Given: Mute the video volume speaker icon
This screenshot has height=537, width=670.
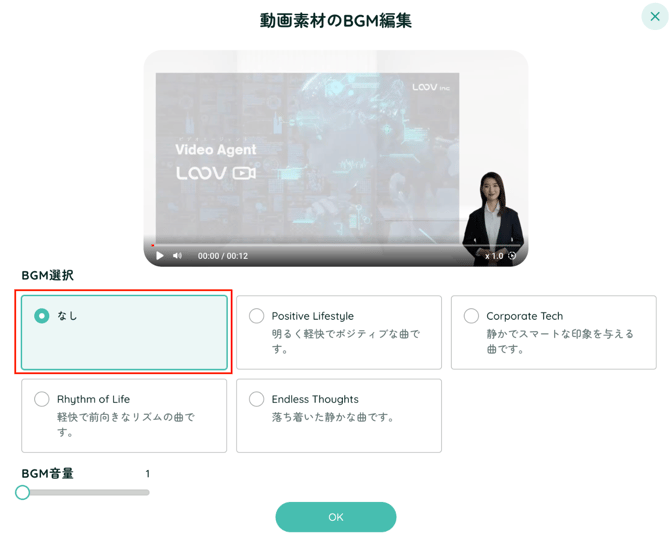Looking at the screenshot, I should point(178,256).
